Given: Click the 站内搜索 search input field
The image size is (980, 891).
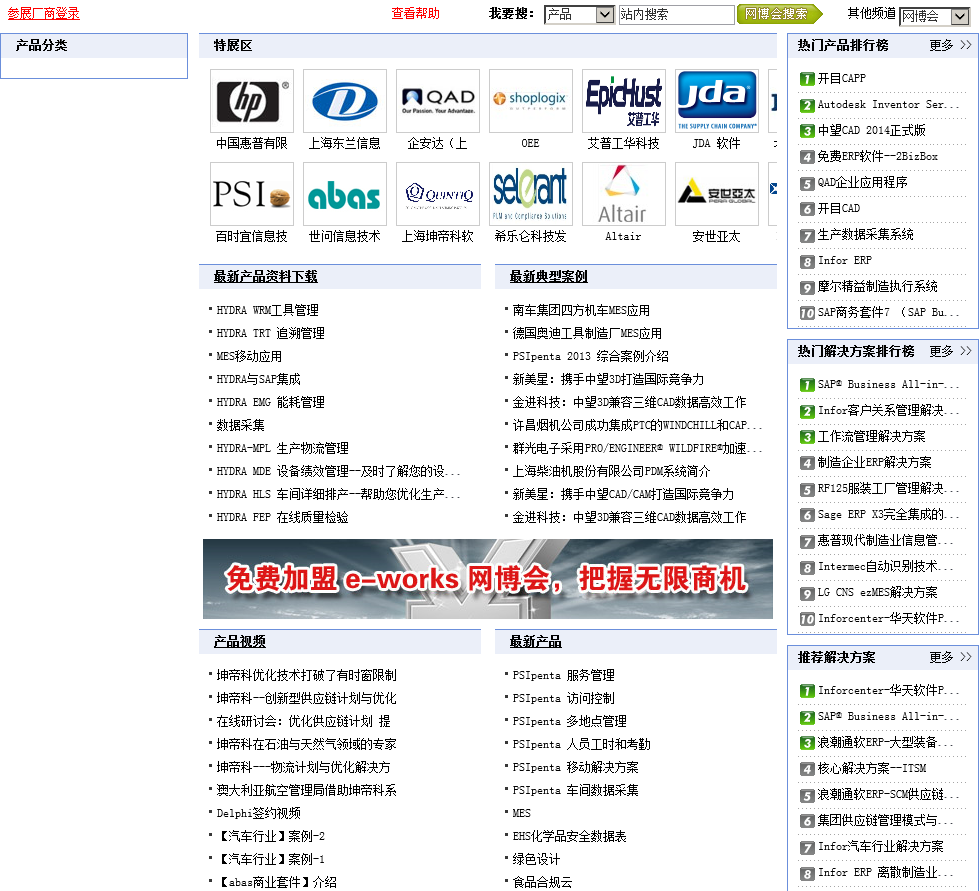Looking at the screenshot, I should pyautogui.click(x=676, y=14).
